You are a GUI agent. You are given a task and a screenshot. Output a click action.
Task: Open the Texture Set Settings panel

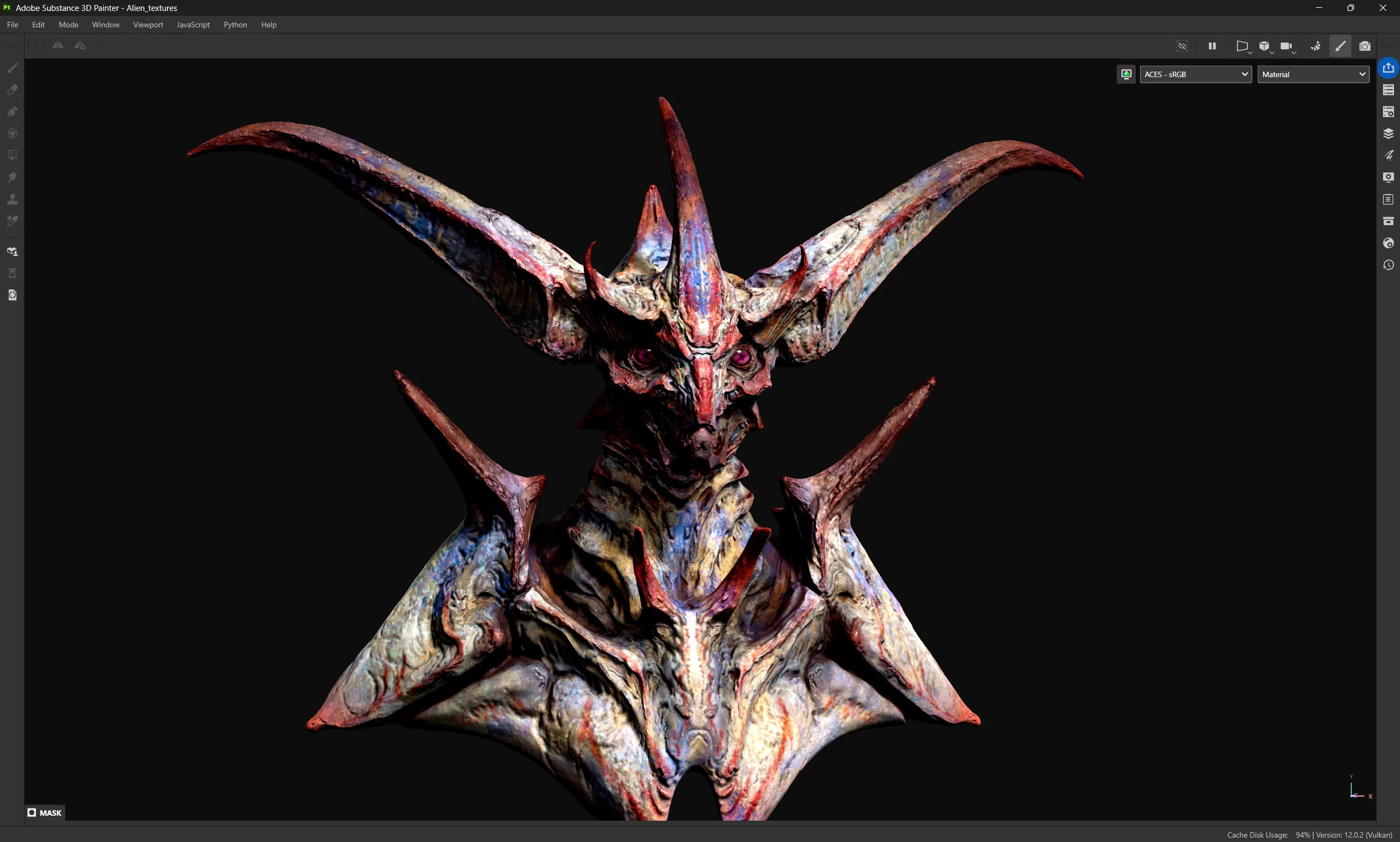point(1388,112)
